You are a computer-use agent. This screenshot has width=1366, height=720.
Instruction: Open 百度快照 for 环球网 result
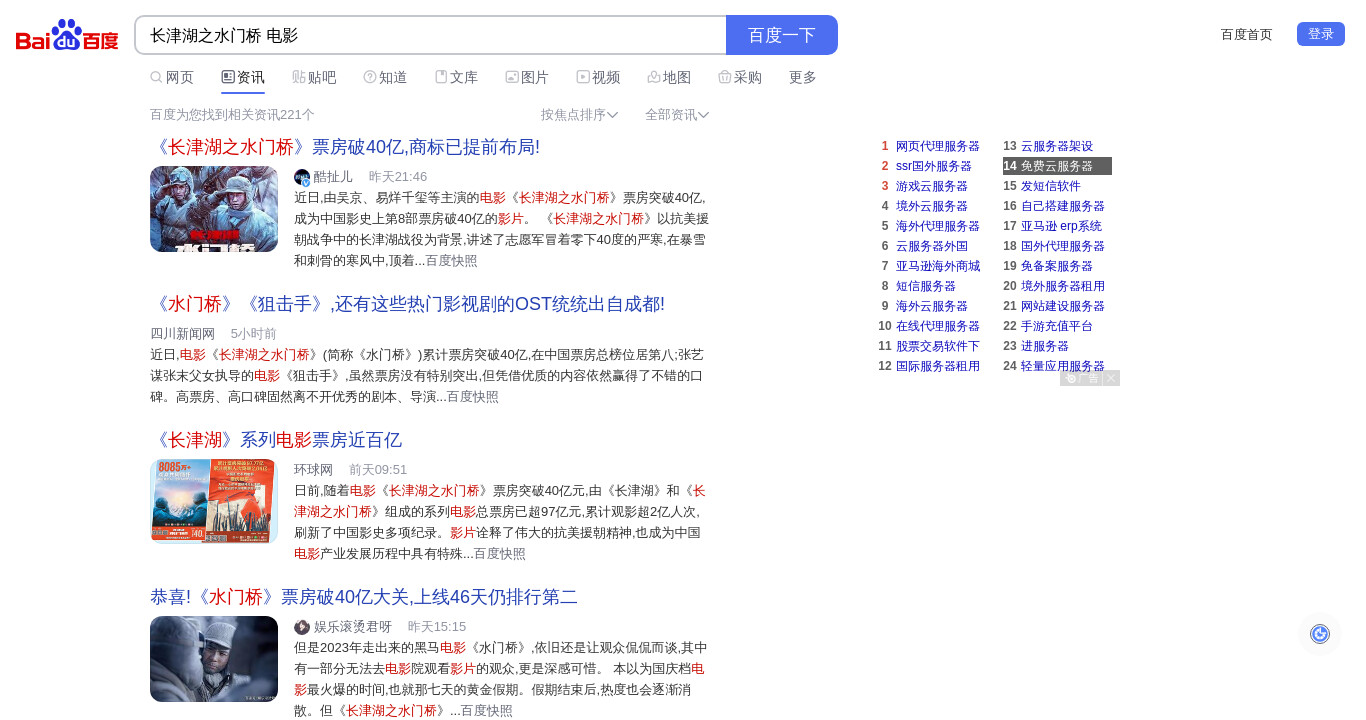click(x=499, y=554)
